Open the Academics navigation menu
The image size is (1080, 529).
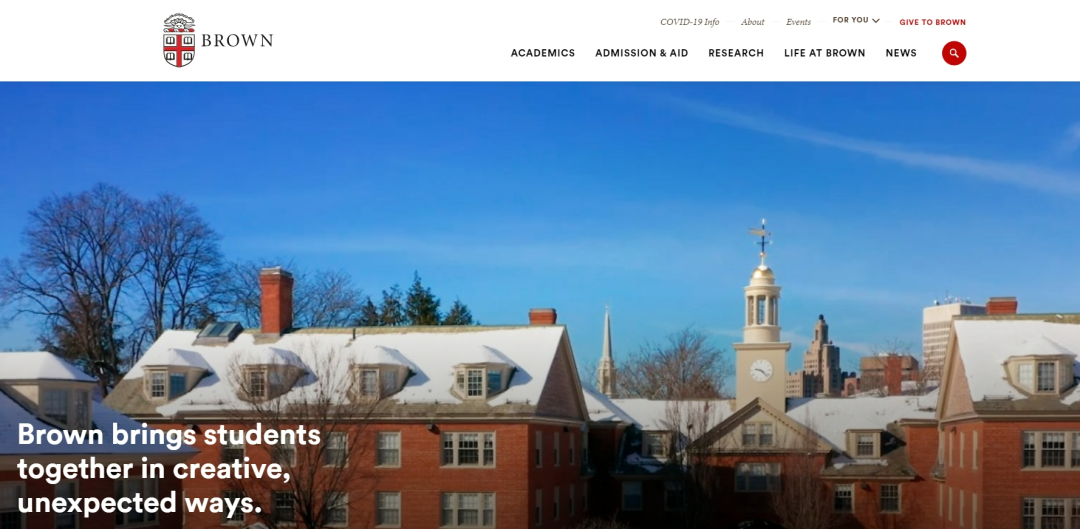tap(543, 53)
